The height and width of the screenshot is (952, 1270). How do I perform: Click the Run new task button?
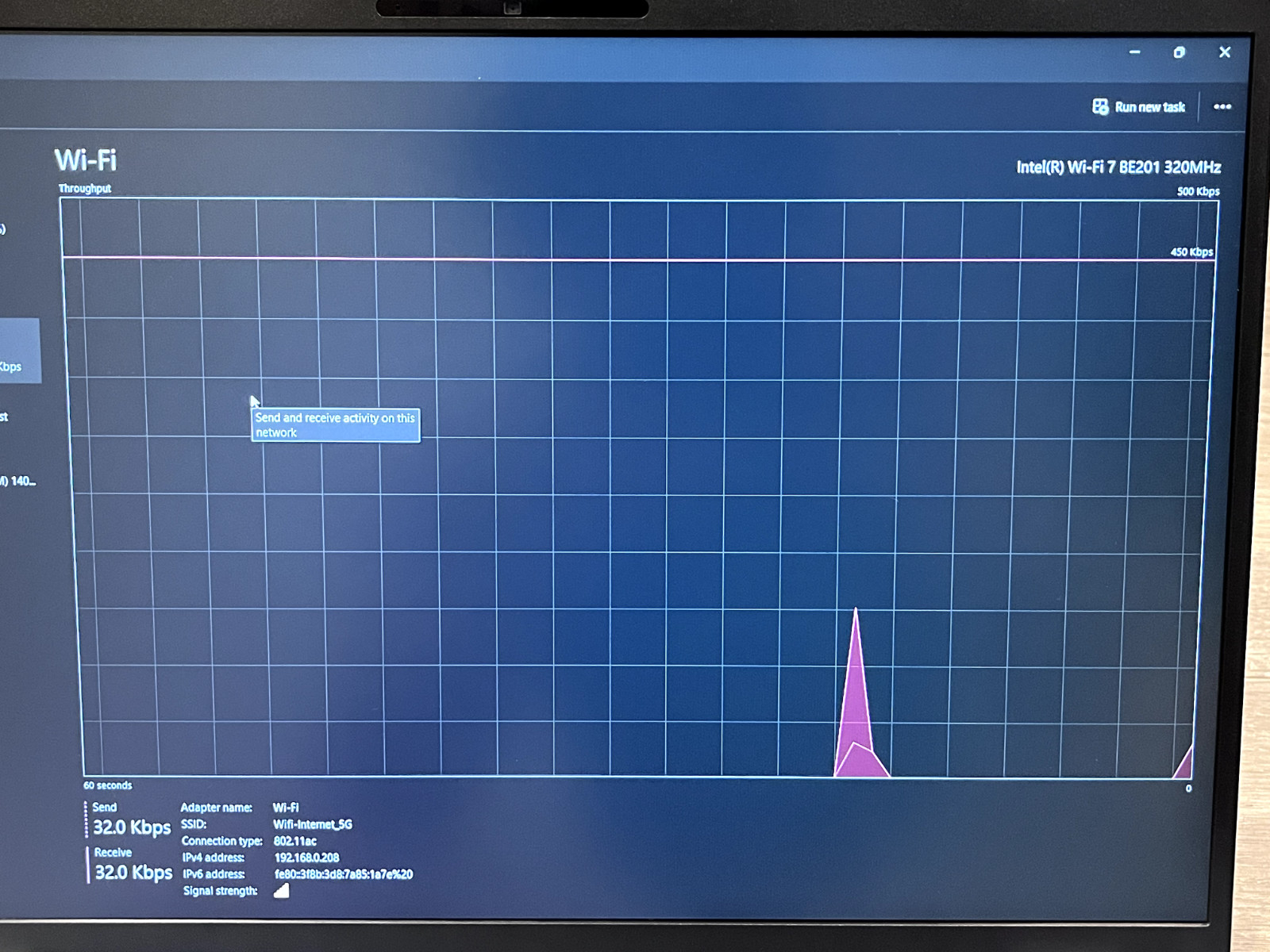[x=1139, y=106]
